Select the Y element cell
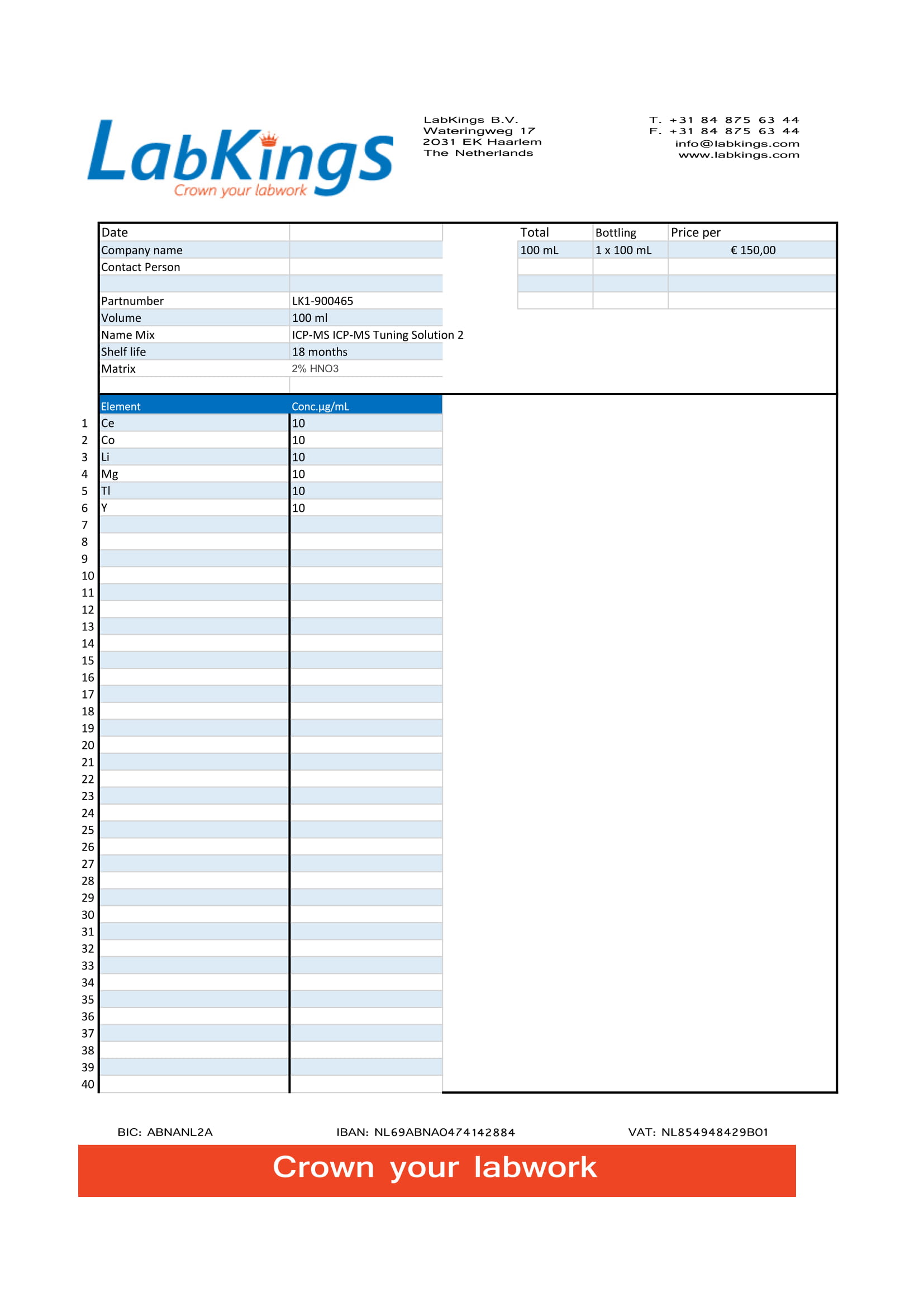 (194, 508)
